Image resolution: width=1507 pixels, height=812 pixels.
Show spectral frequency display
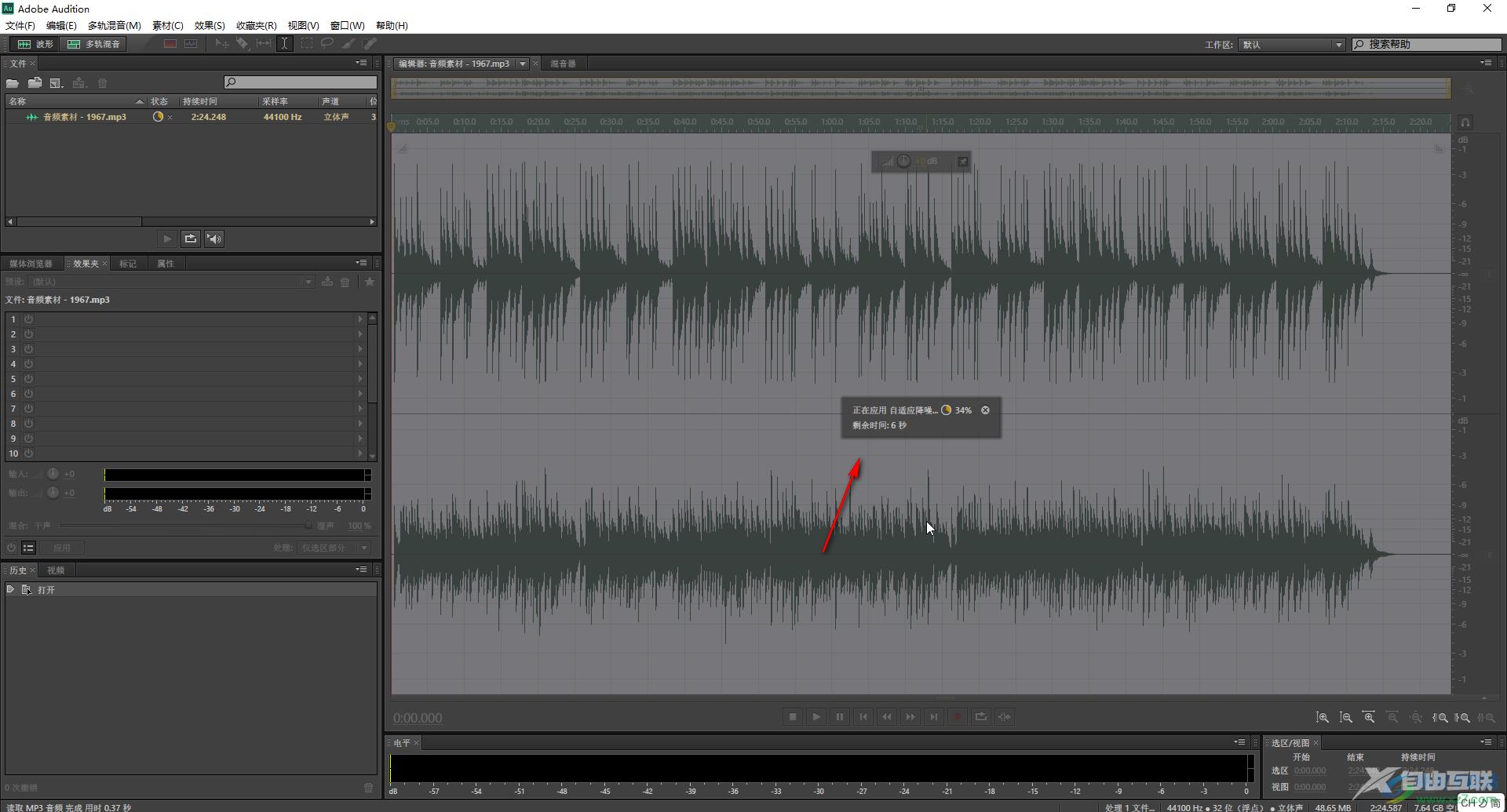tap(170, 44)
